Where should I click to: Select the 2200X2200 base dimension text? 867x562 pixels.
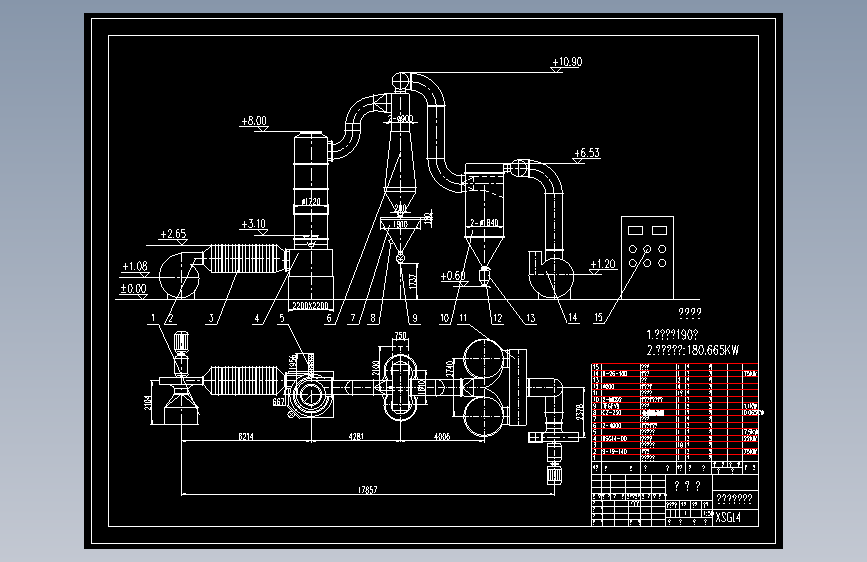click(x=310, y=305)
